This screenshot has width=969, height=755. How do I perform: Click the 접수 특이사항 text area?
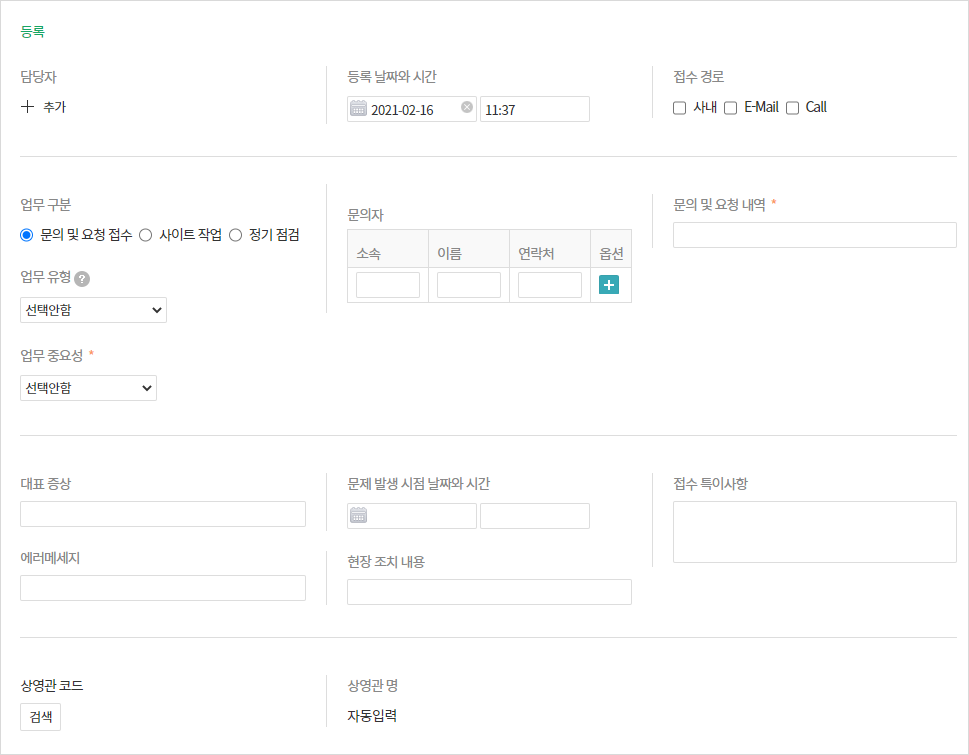click(814, 532)
